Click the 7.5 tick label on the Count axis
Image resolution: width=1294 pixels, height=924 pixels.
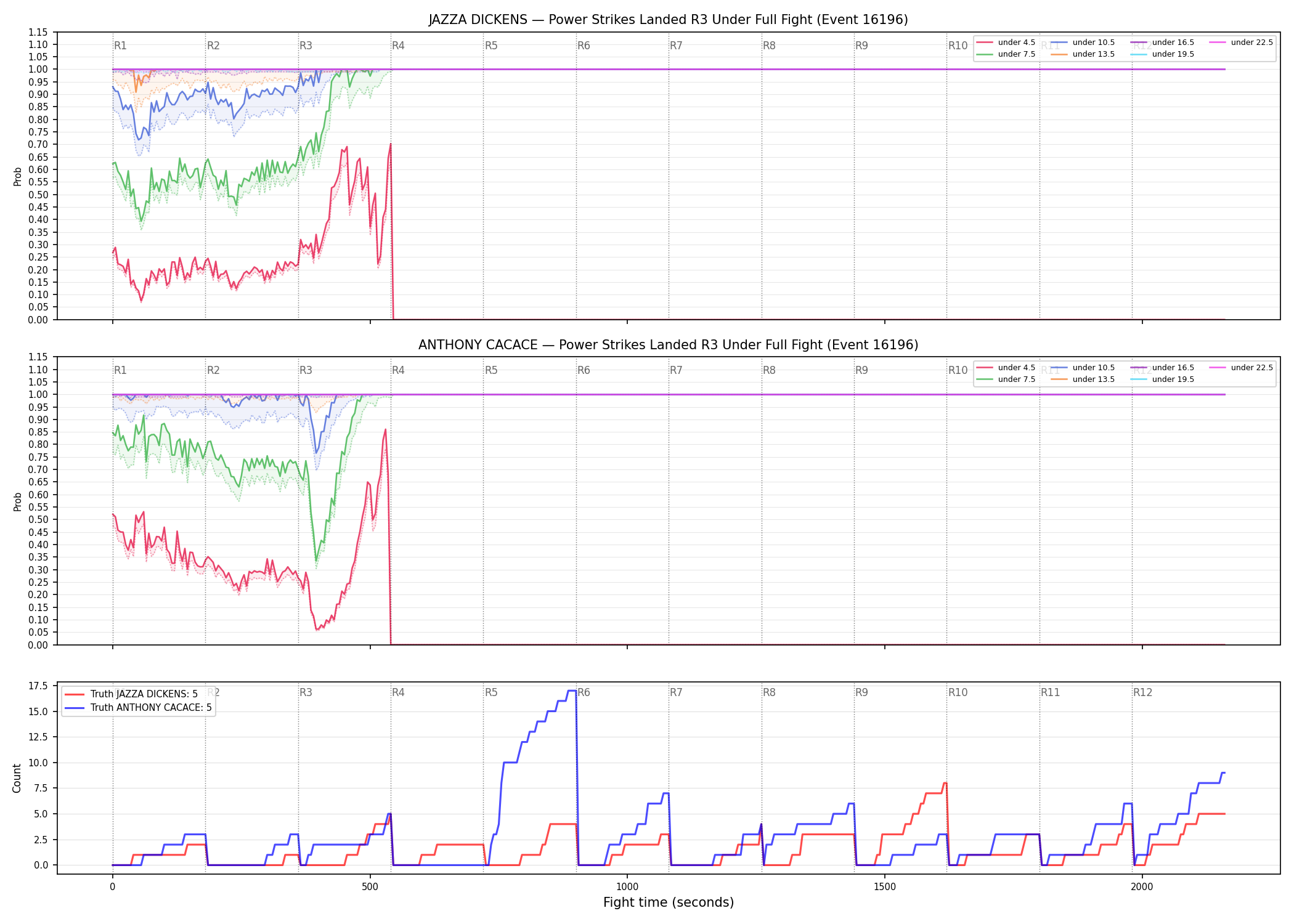coord(41,788)
